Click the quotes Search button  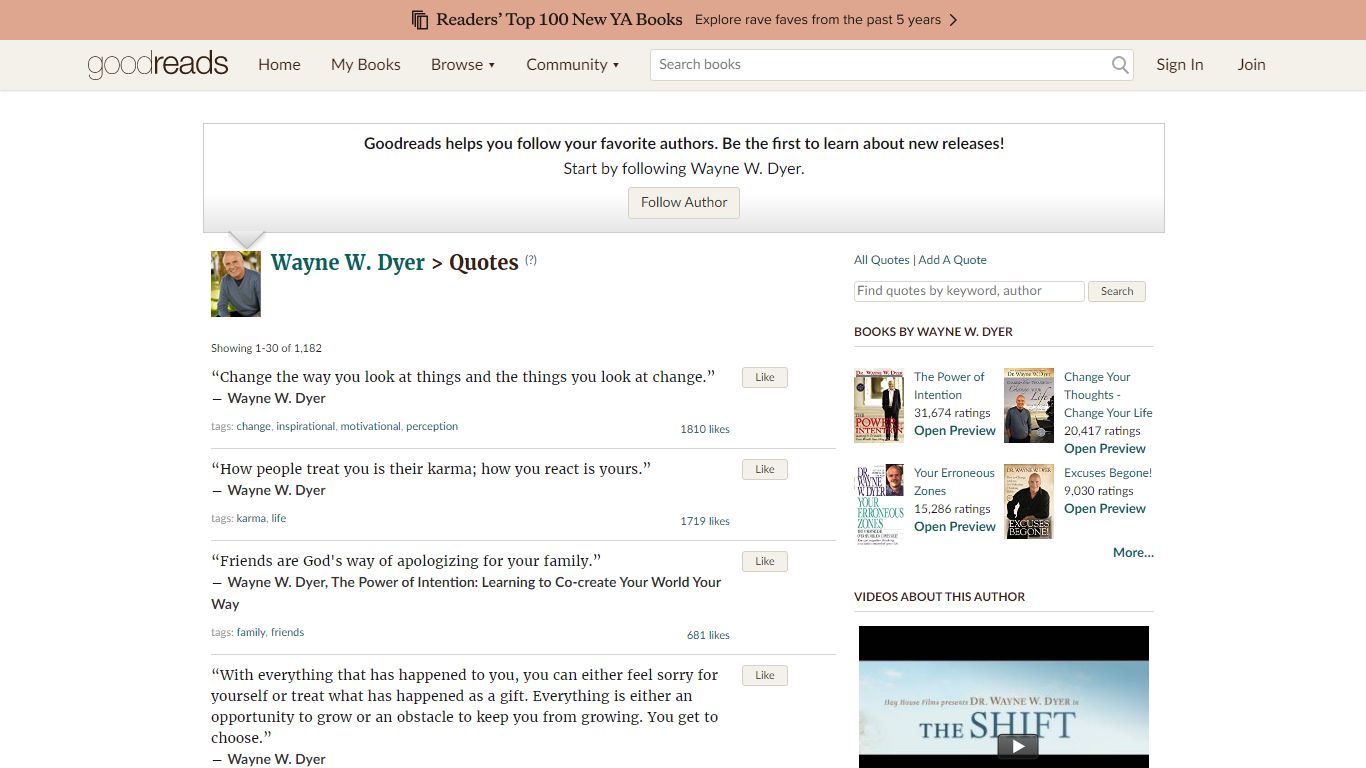click(x=1117, y=291)
